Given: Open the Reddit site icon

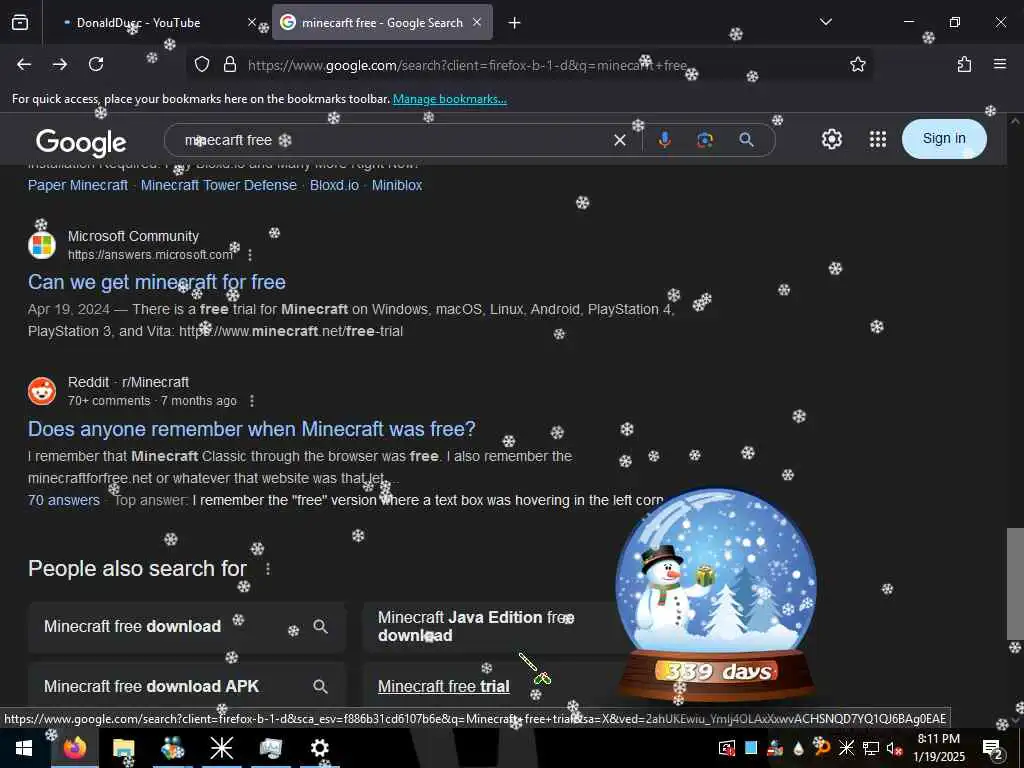Looking at the screenshot, I should pyautogui.click(x=42, y=391).
